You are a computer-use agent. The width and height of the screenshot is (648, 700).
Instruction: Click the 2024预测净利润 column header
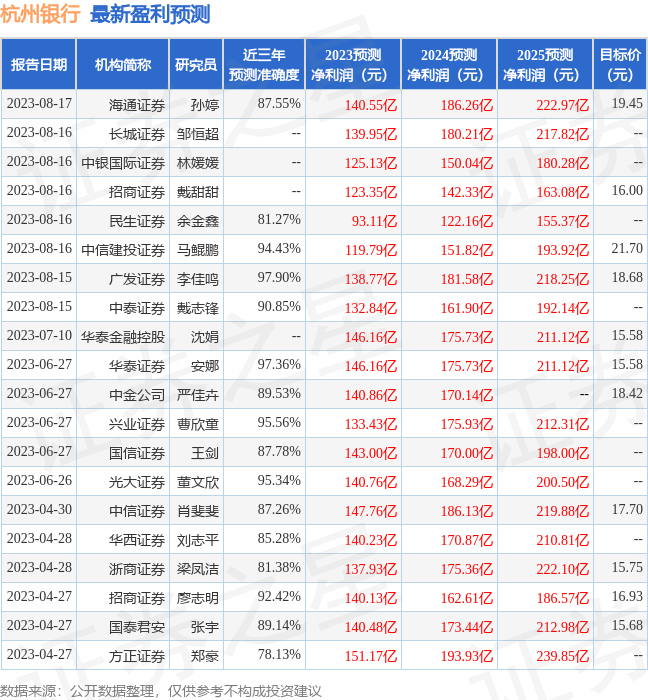(x=449, y=65)
